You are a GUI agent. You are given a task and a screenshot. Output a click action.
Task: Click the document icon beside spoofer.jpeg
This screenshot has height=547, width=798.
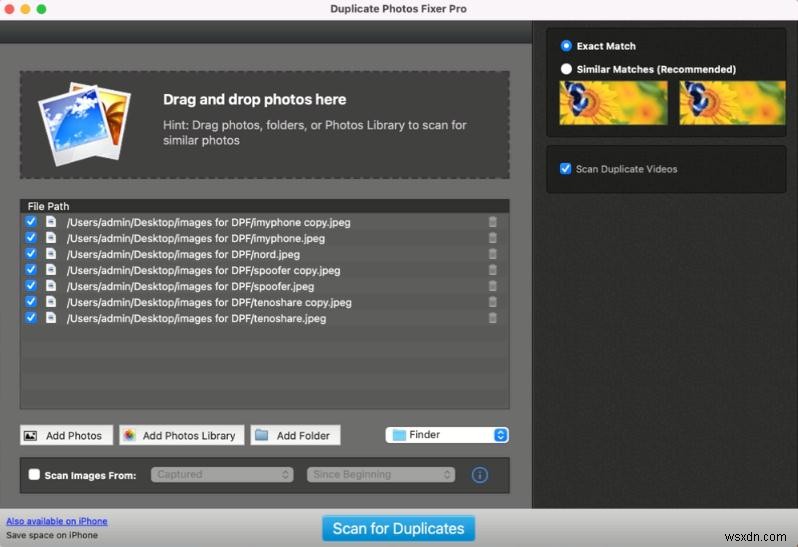click(51, 285)
